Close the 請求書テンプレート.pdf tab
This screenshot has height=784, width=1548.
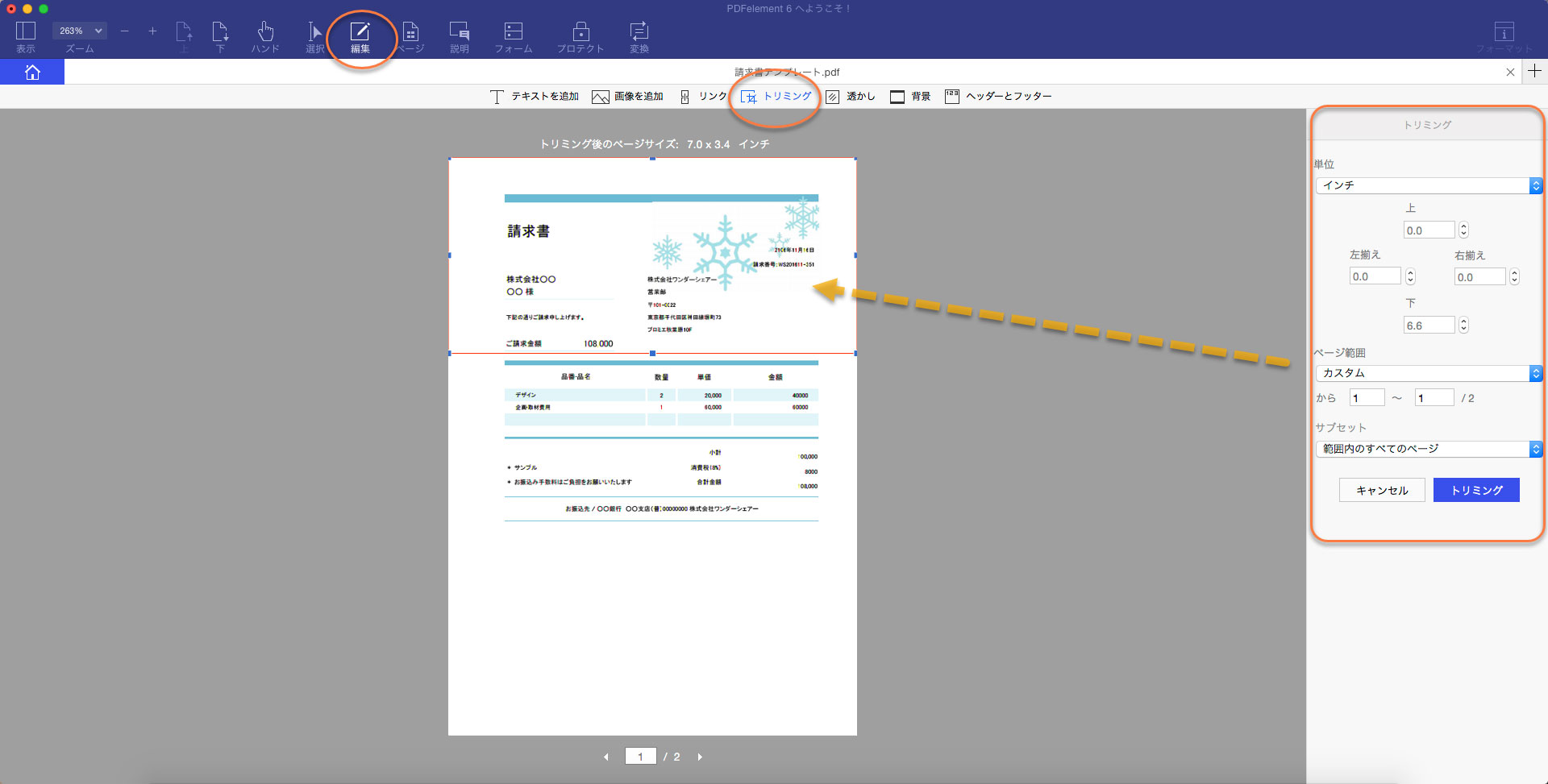click(1510, 72)
